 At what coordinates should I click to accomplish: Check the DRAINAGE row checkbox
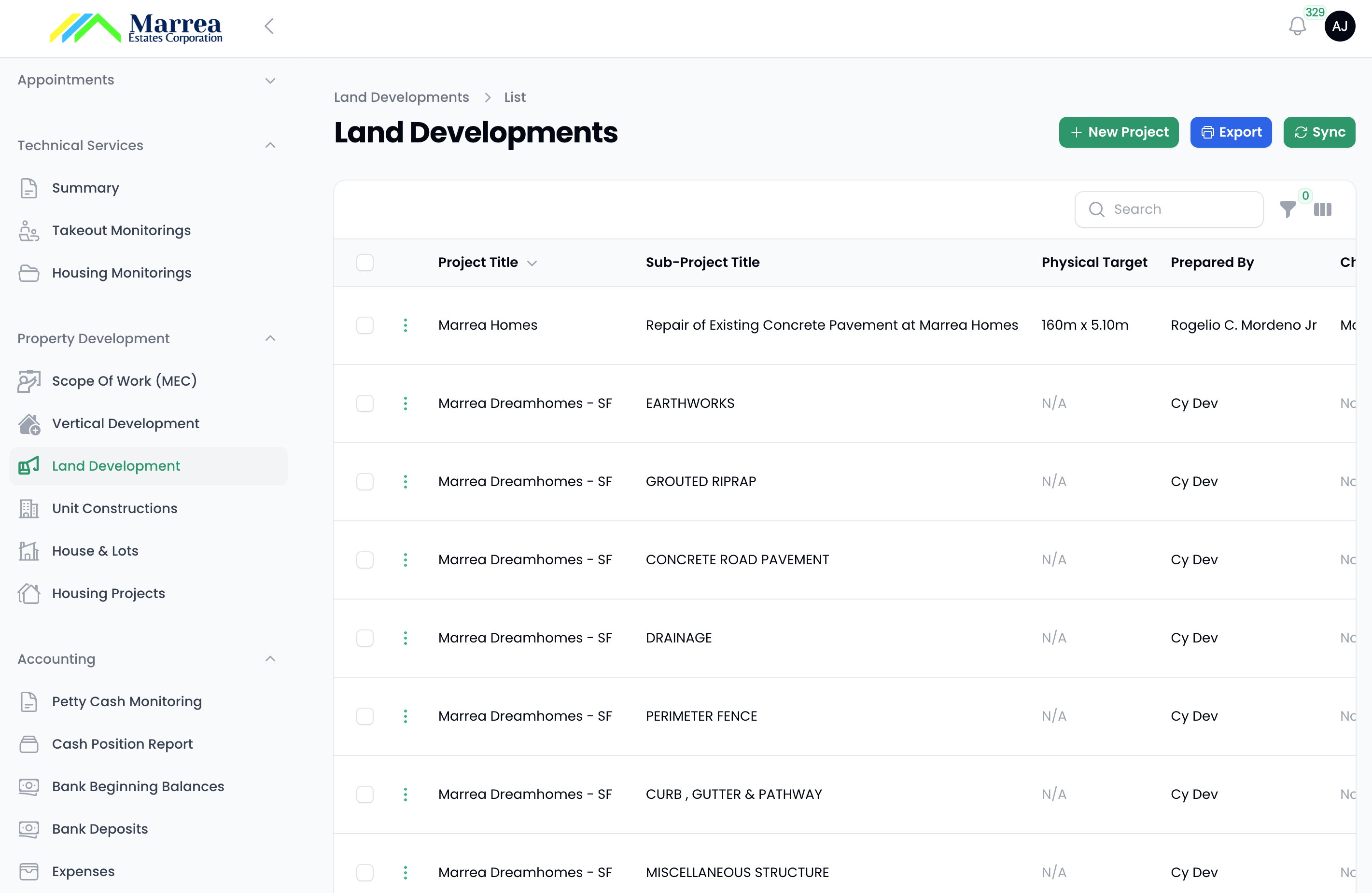point(365,638)
